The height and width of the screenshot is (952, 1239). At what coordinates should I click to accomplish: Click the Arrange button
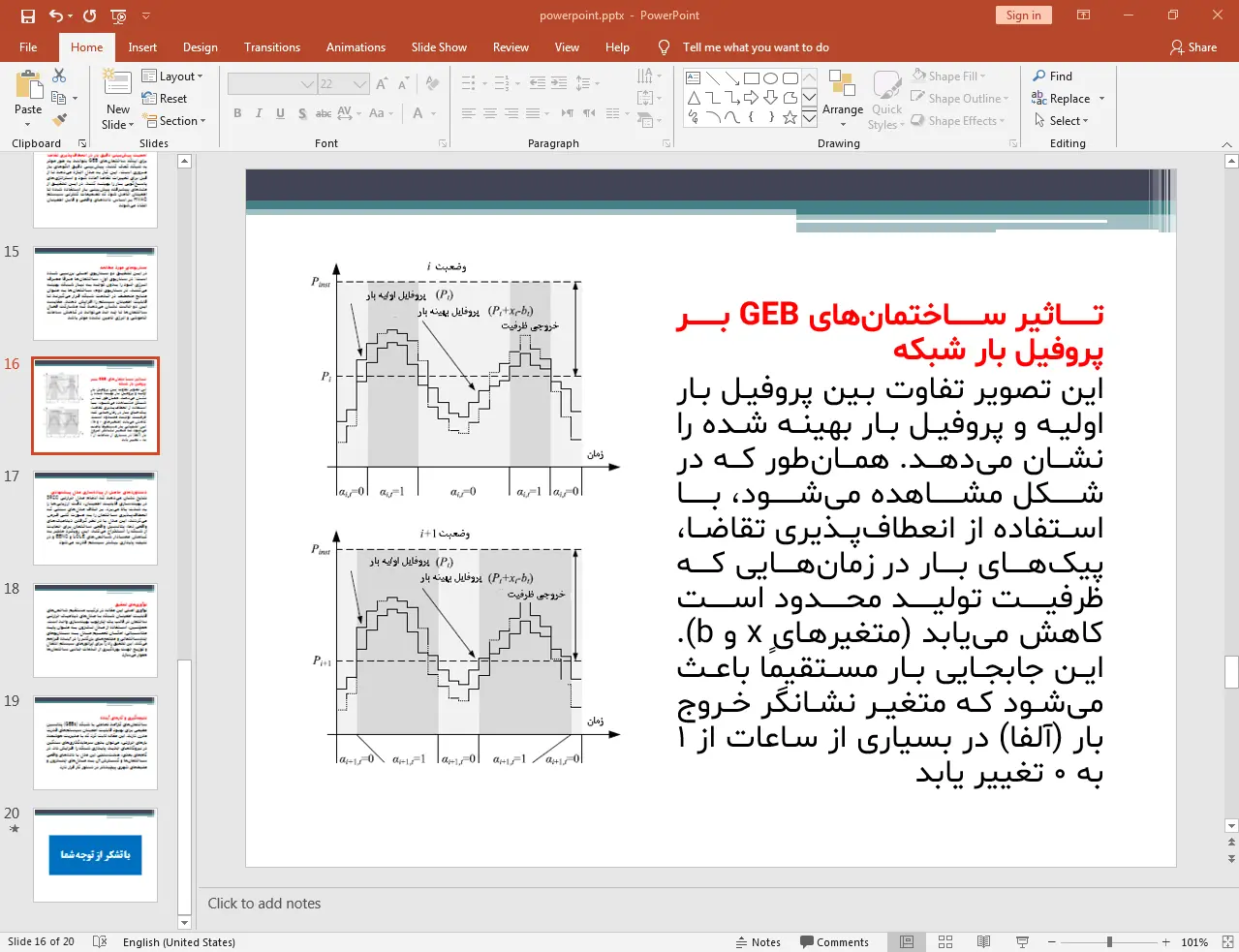tap(842, 99)
